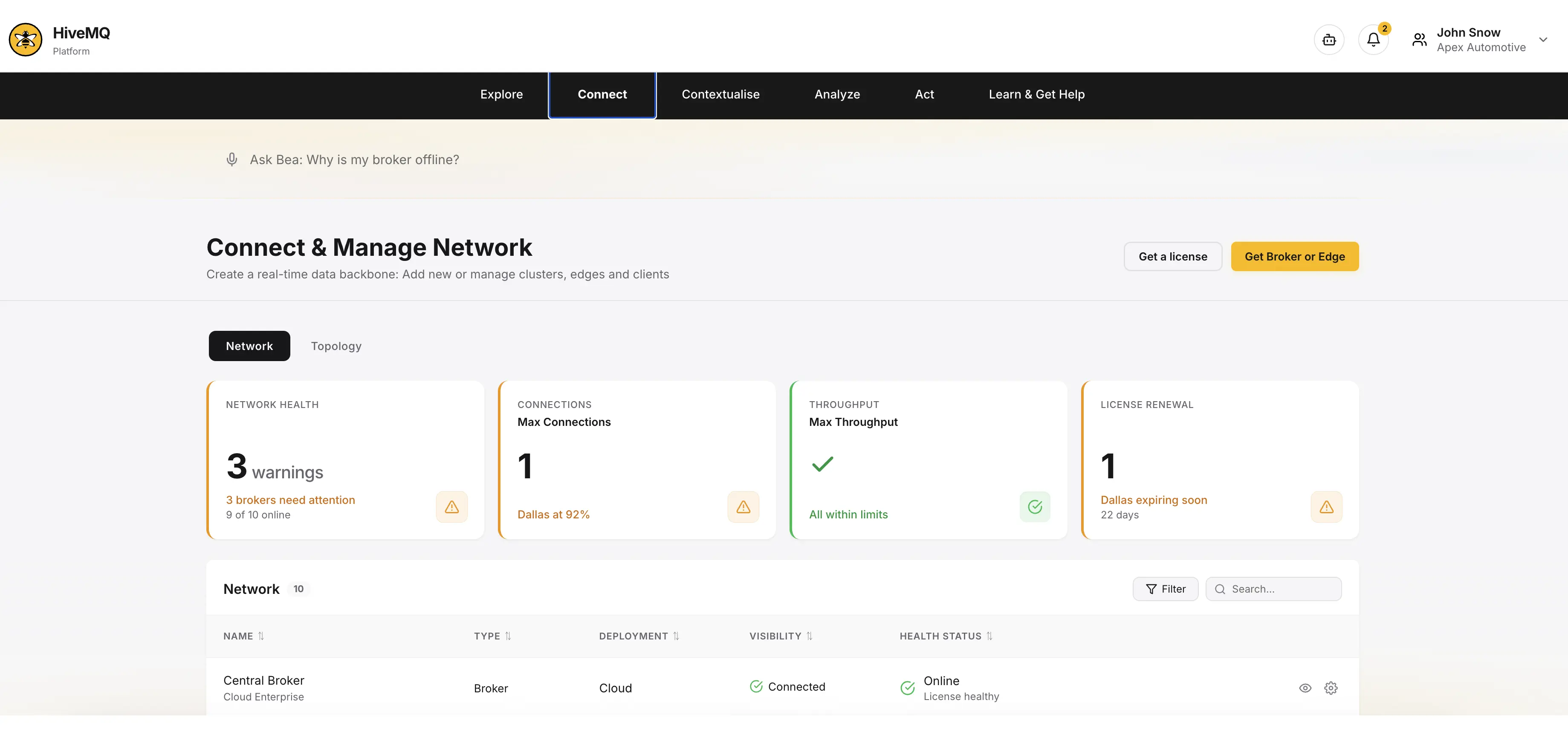Click 'Dallas expiring soon' text

tap(1154, 500)
